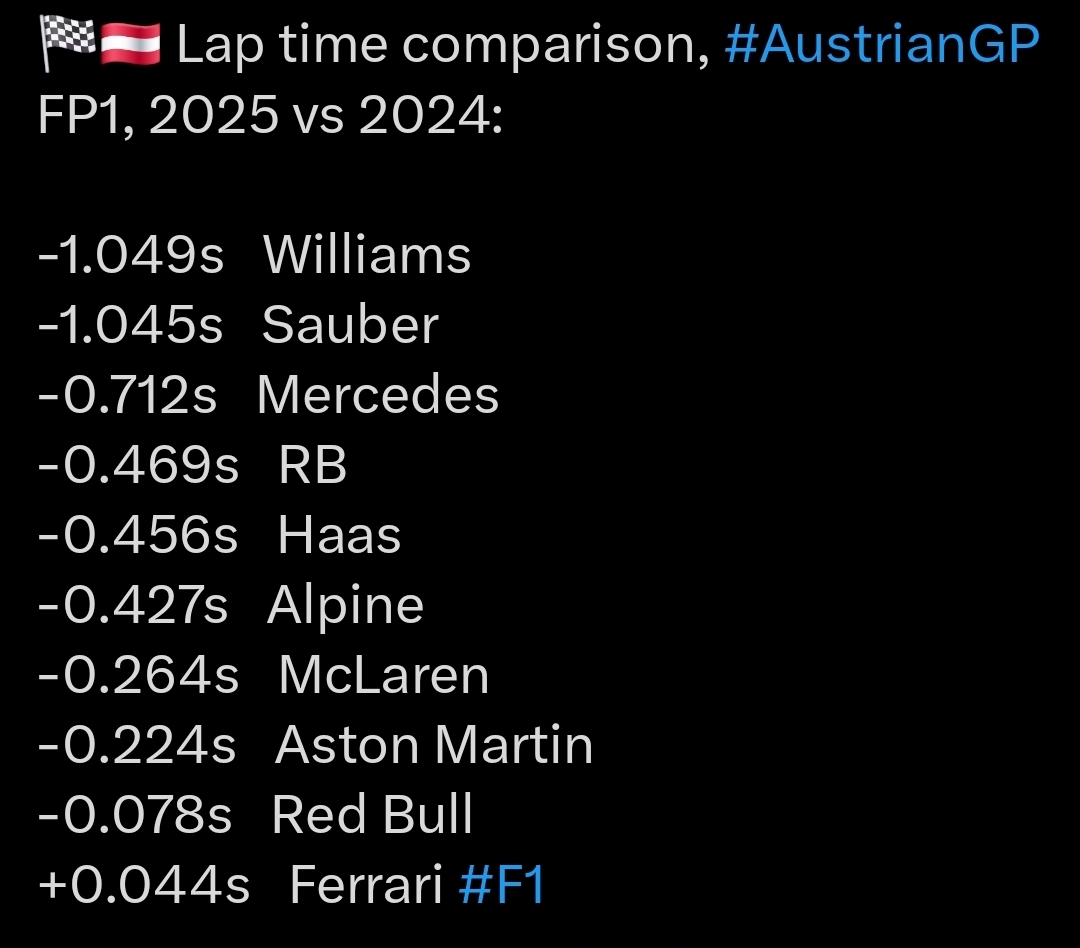This screenshot has height=948, width=1080.
Task: Click the Austrian flag emoji
Action: [x=131, y=43]
